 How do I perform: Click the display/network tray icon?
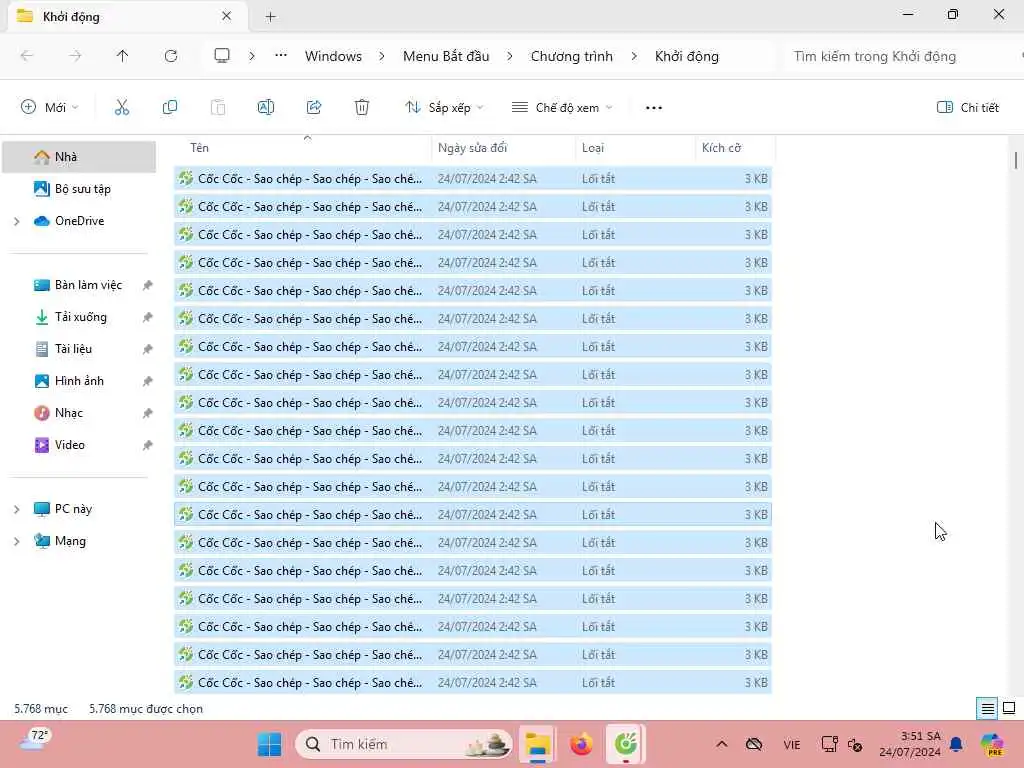click(829, 744)
